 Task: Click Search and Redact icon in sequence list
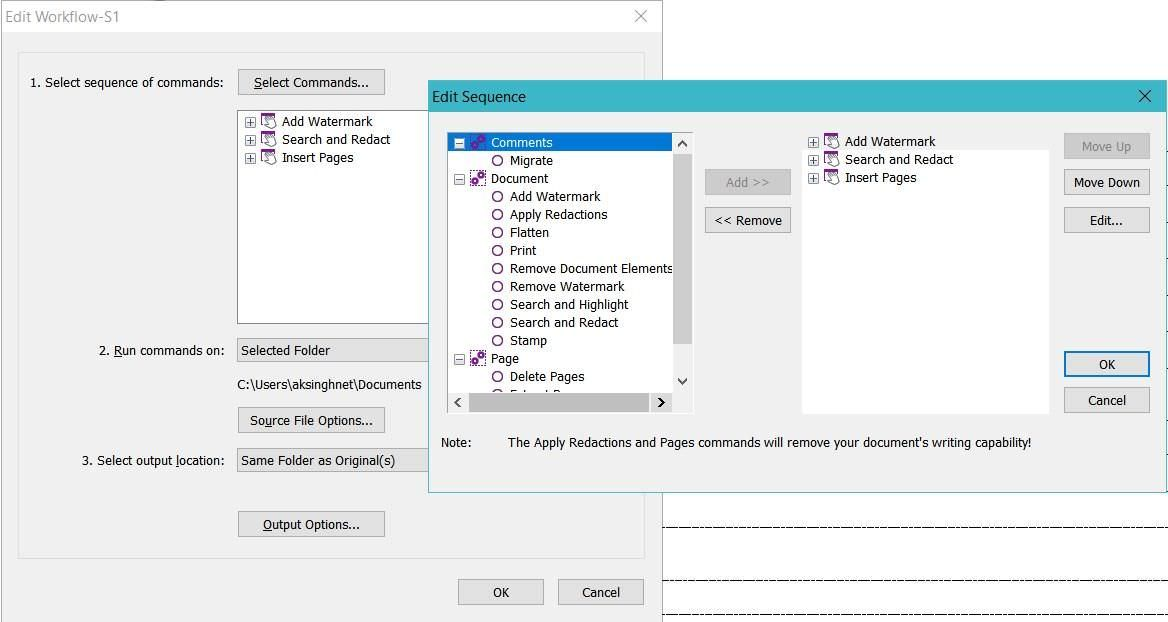pyautogui.click(x=831, y=159)
